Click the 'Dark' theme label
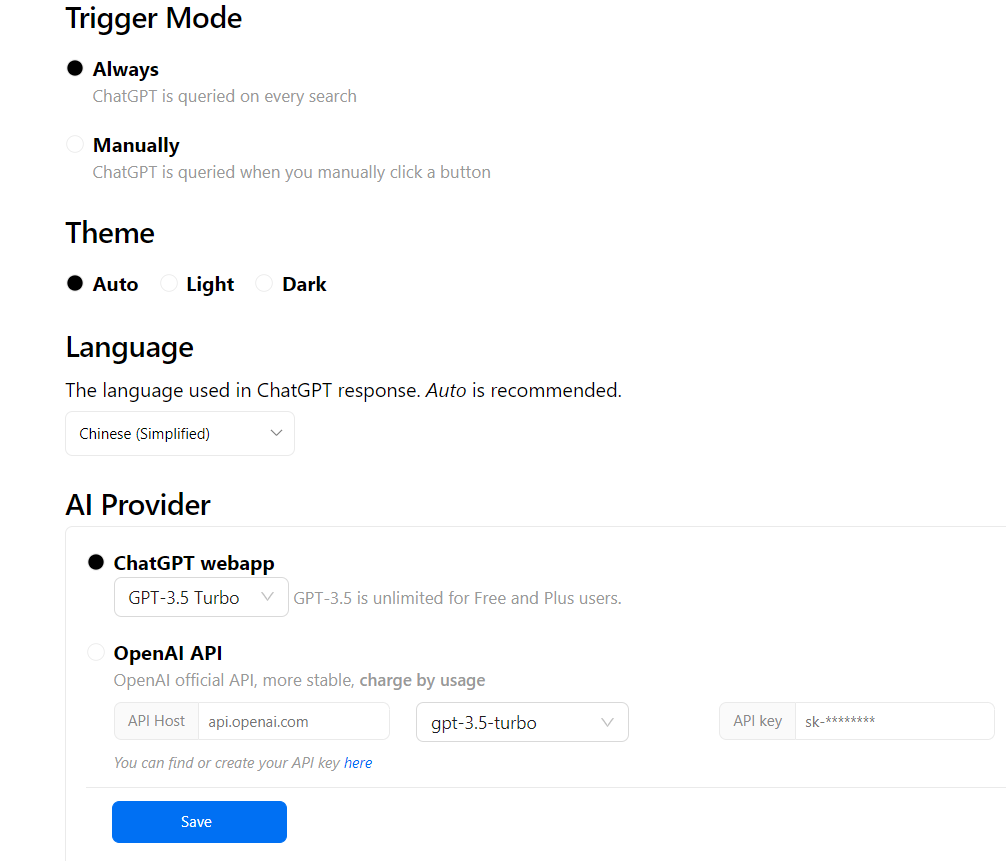Screen dimensions: 1006x861 pos(304,284)
